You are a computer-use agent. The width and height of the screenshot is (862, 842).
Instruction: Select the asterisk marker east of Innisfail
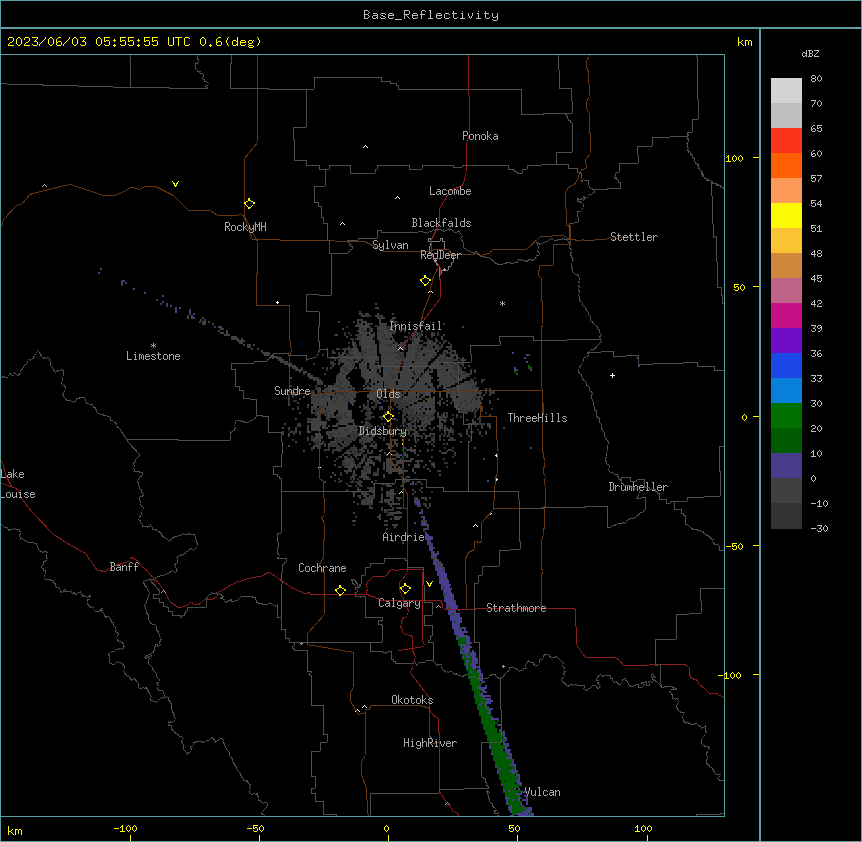[502, 303]
